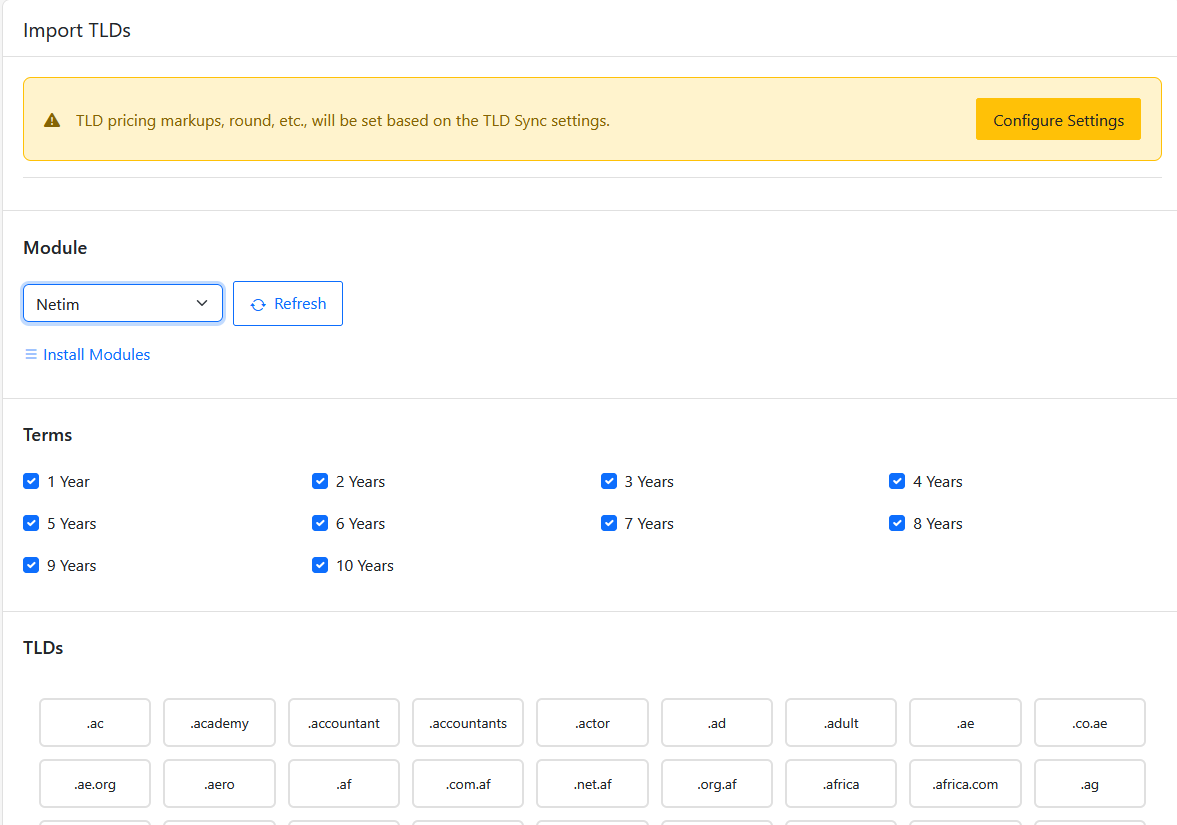This screenshot has width=1177, height=825.
Task: Click the TLD pricing markups warning text
Action: (342, 120)
